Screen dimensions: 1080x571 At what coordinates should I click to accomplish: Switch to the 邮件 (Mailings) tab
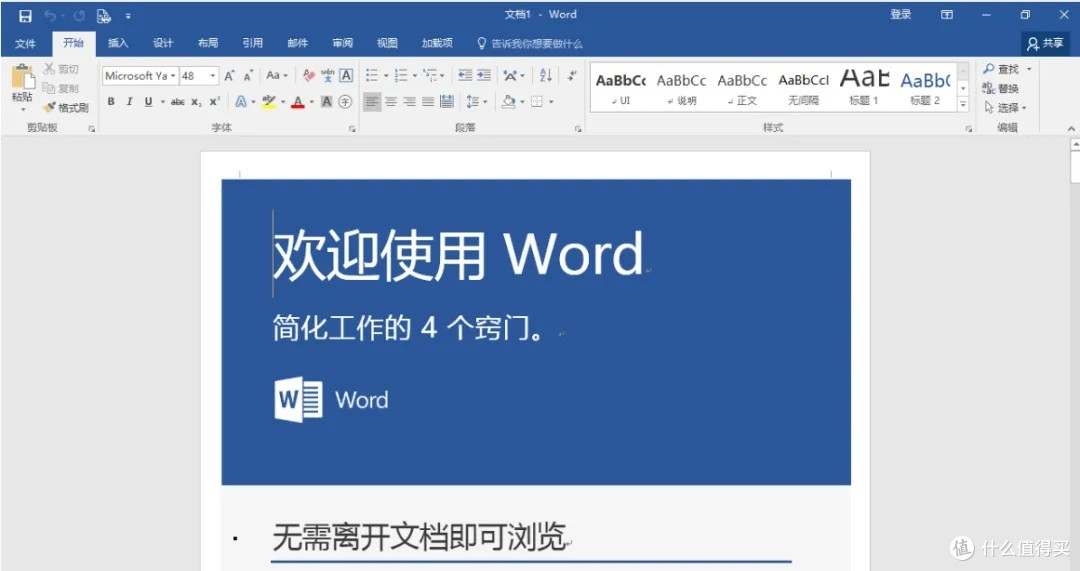click(298, 43)
